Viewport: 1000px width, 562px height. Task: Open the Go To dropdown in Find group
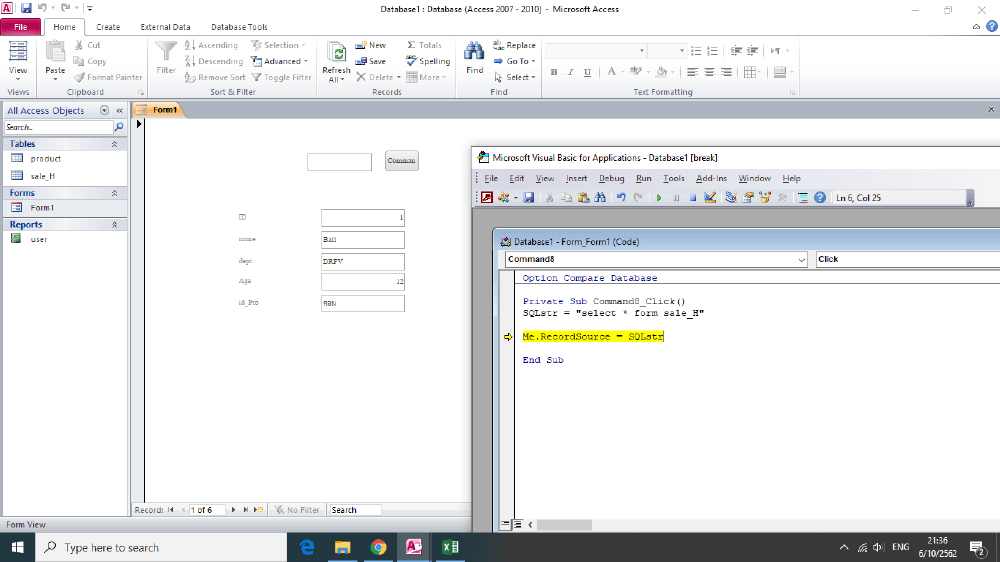tap(514, 61)
